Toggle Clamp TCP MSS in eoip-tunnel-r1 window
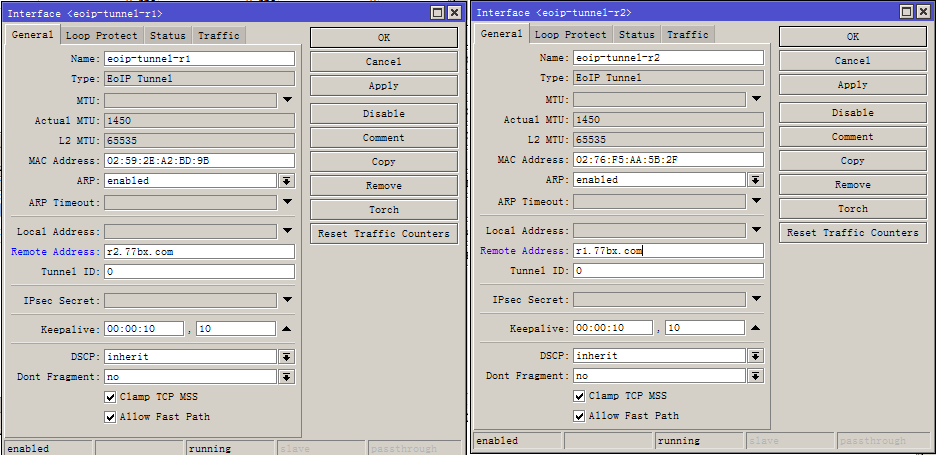 pos(110,397)
